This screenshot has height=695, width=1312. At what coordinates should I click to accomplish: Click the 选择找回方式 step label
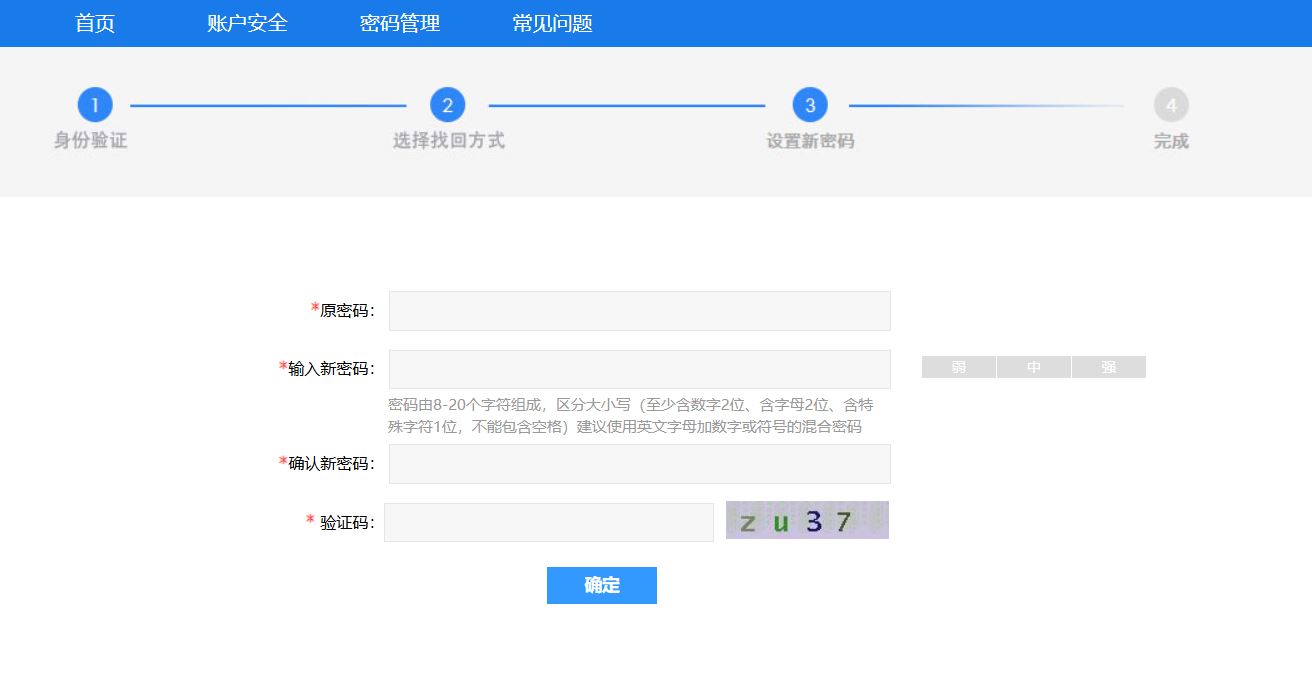(448, 141)
